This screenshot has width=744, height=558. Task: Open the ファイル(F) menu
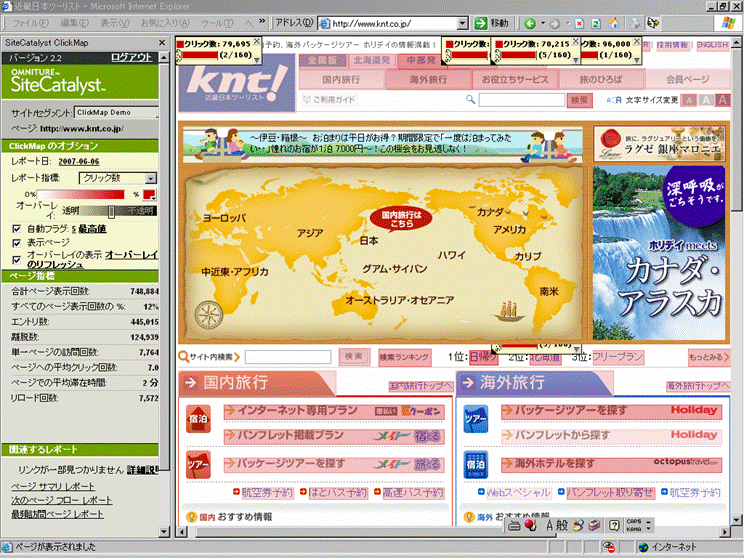(x=35, y=22)
